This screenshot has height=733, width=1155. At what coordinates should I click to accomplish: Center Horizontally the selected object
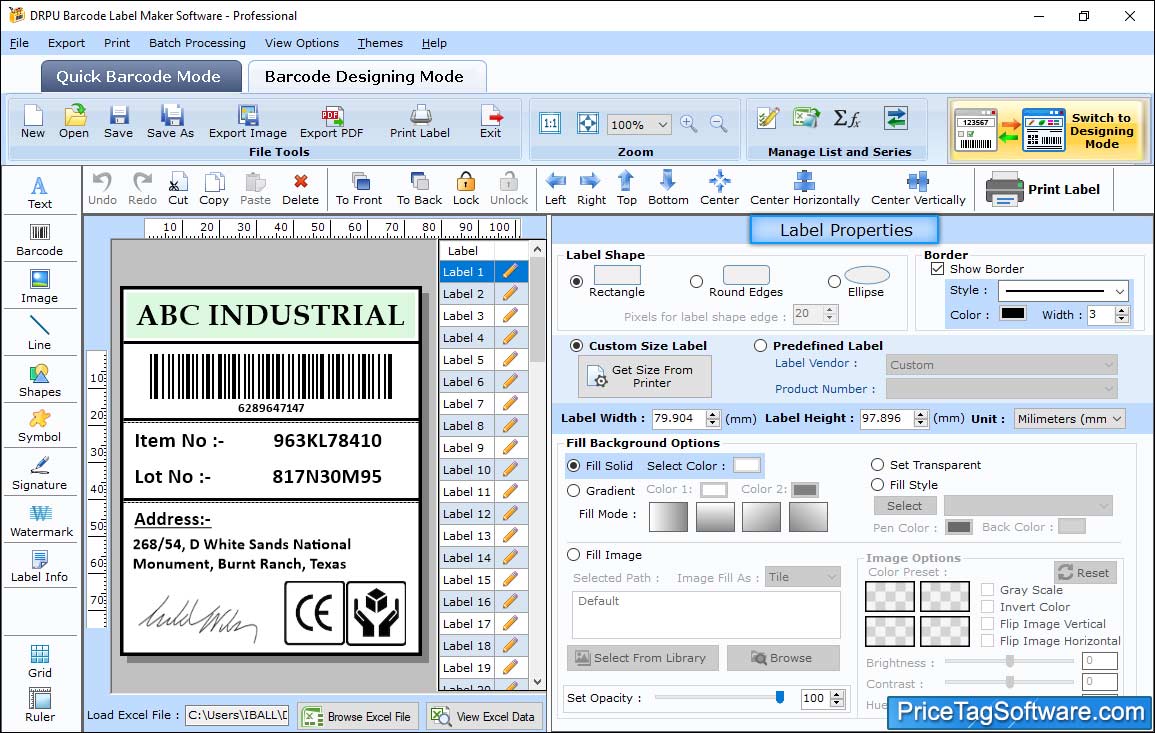pos(804,189)
